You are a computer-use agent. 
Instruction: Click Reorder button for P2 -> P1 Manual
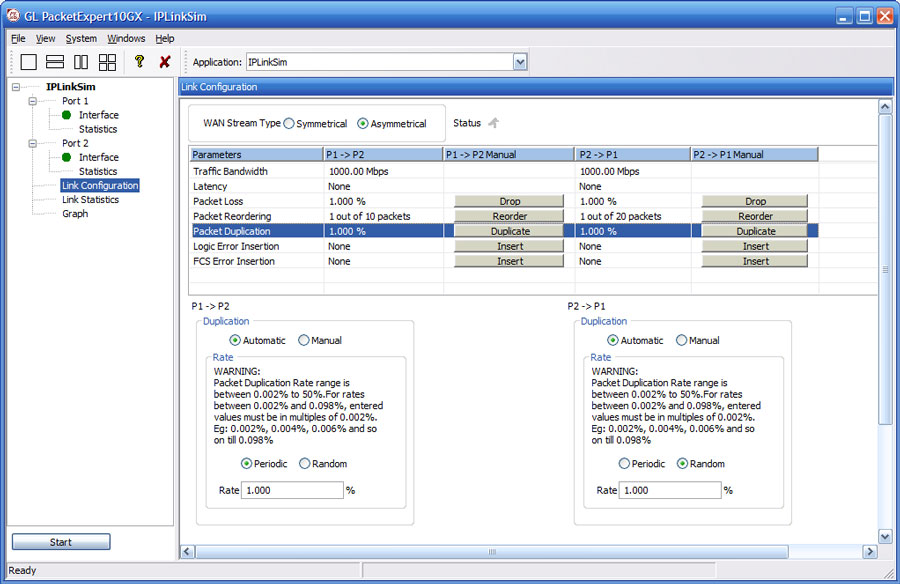[x=755, y=216]
